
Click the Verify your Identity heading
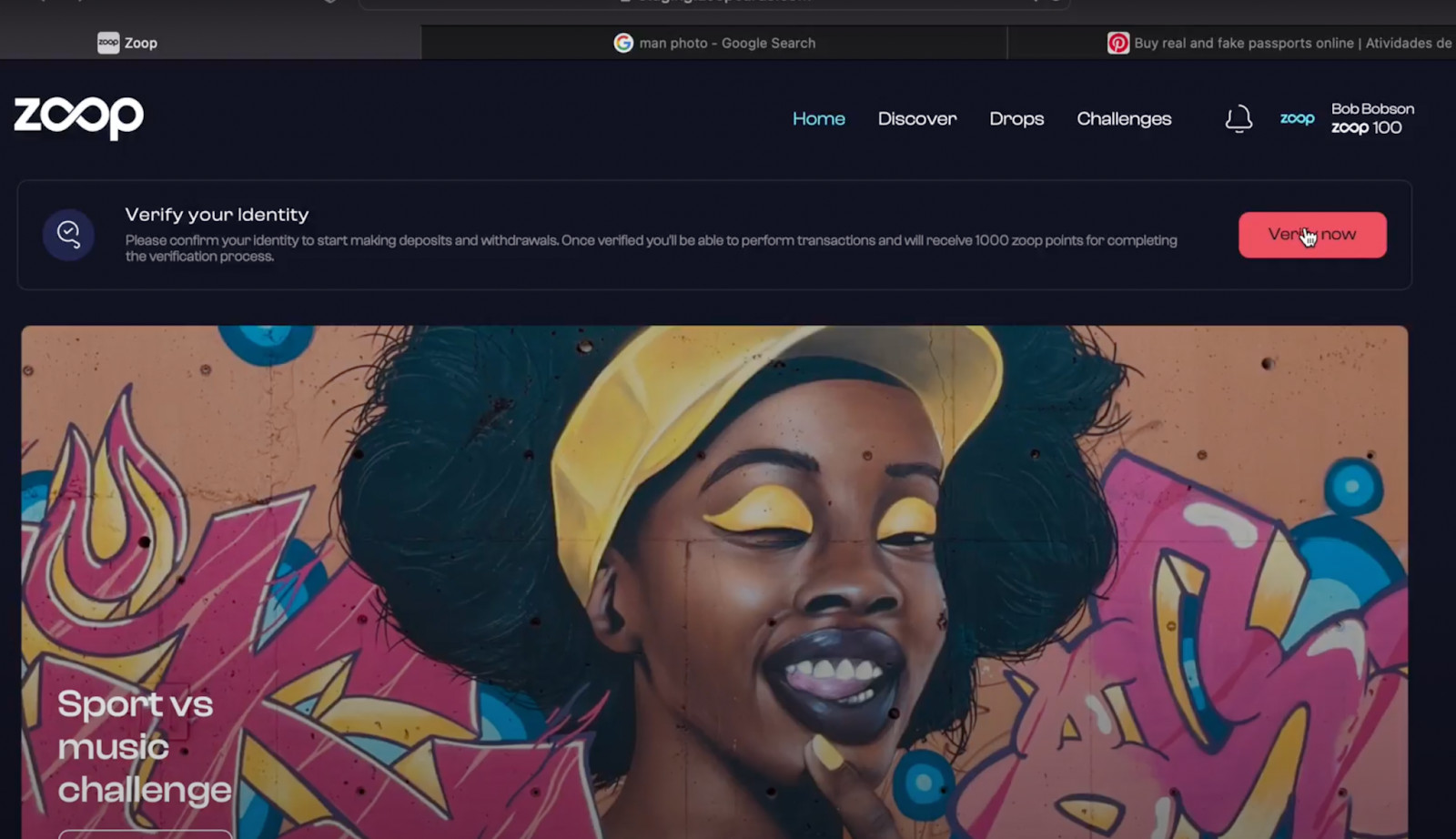pyautogui.click(x=217, y=215)
